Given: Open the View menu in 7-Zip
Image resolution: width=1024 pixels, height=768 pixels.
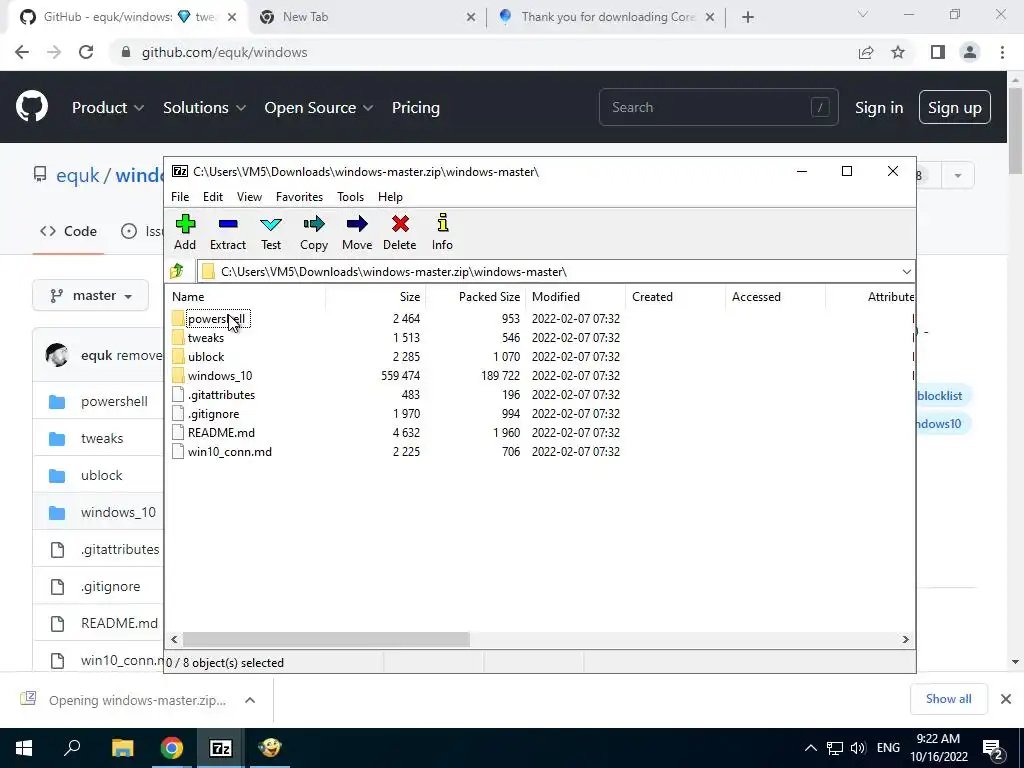Looking at the screenshot, I should click(x=249, y=197).
